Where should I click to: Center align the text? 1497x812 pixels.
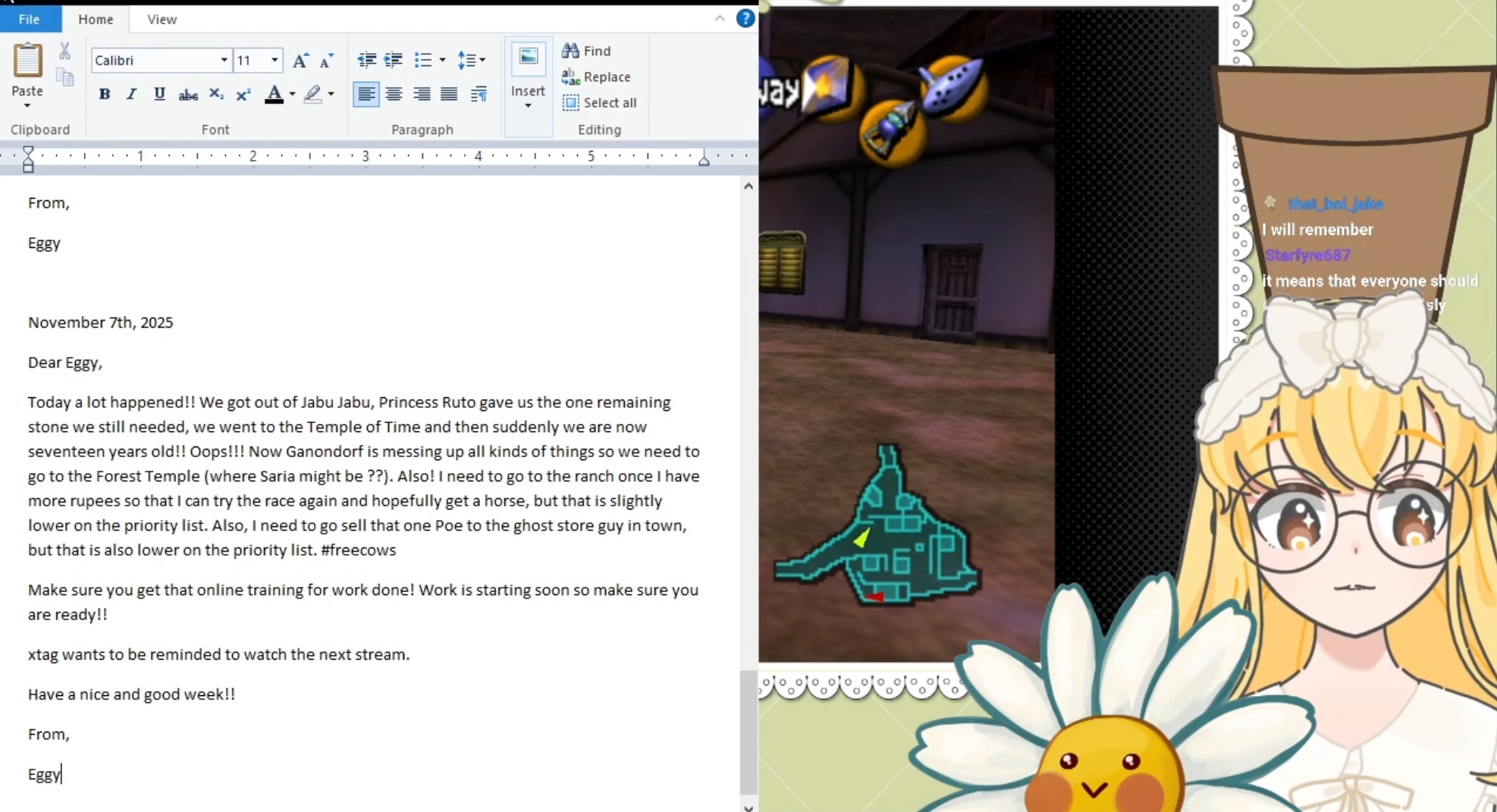click(x=394, y=94)
